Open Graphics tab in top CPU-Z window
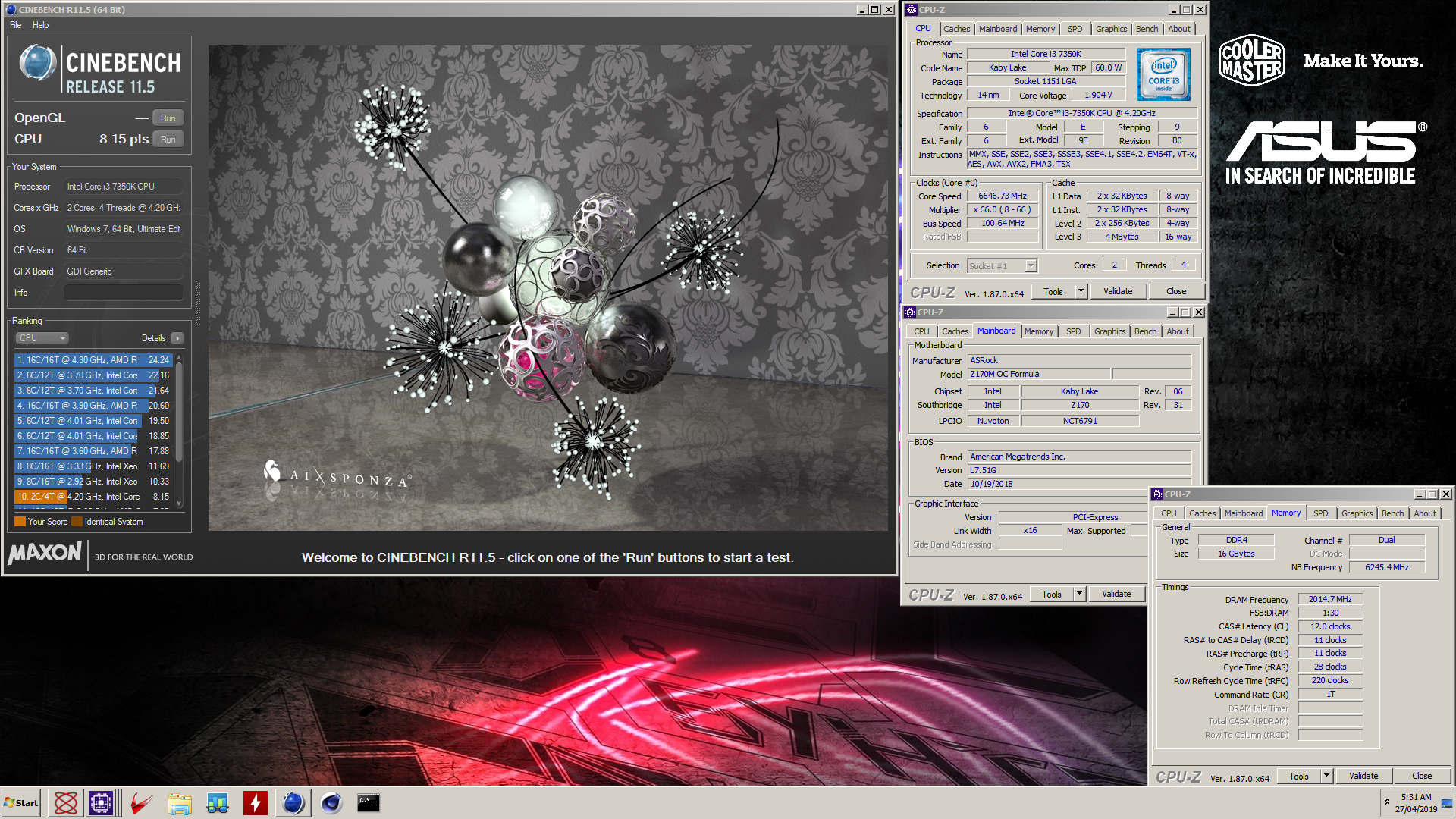 coord(1111,29)
